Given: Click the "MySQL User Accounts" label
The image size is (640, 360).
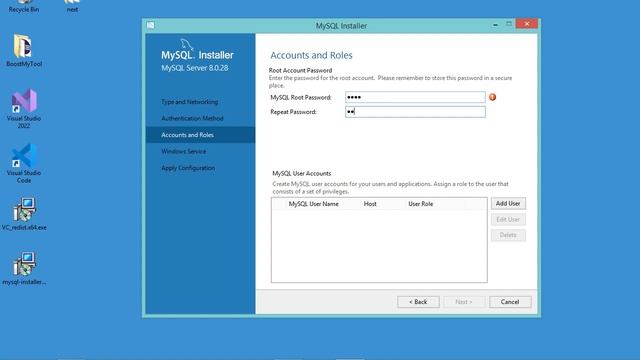Looking at the screenshot, I should pos(302,173).
